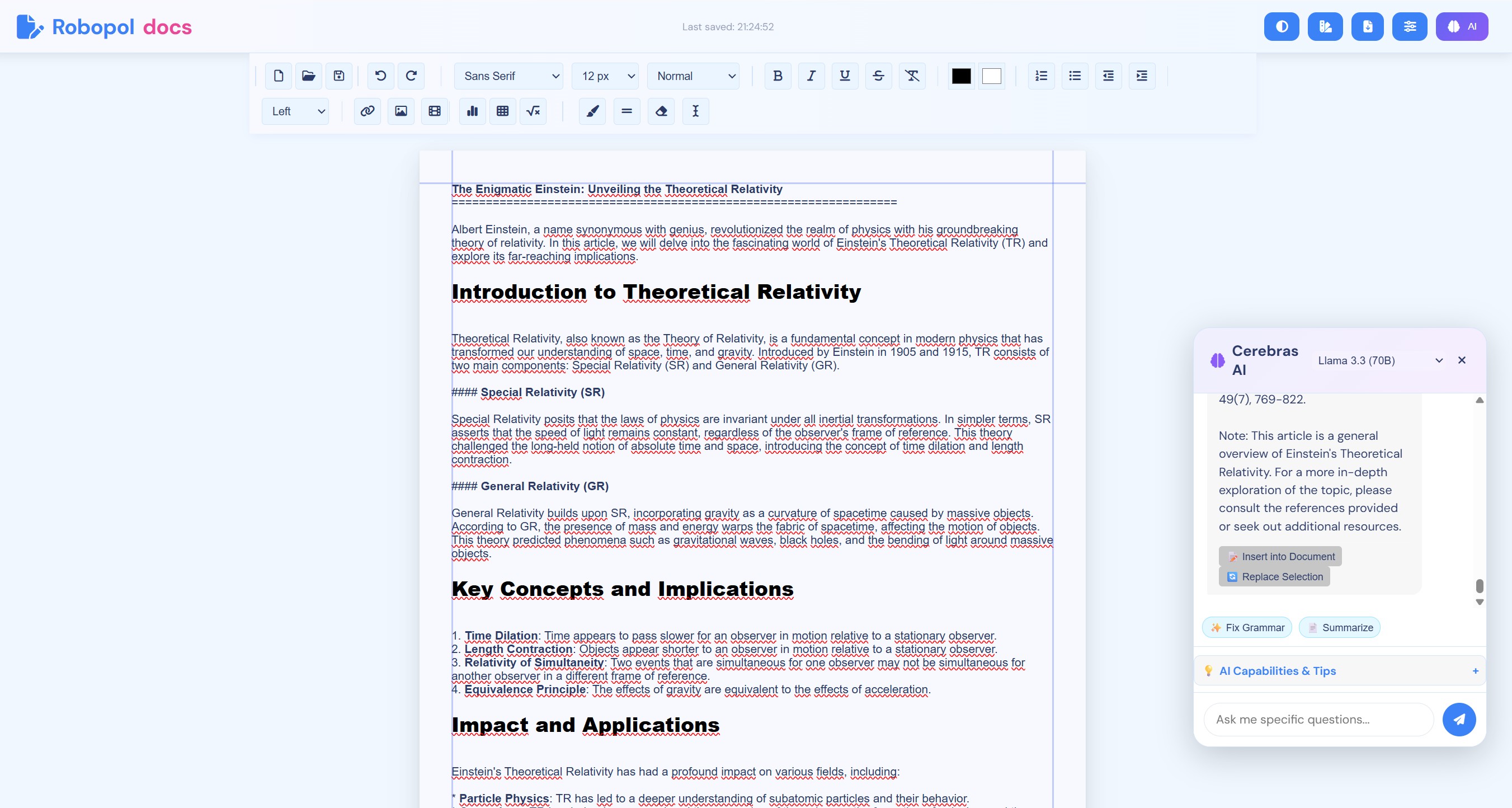Save the current document
Viewport: 1512px width, 808px height.
tap(338, 76)
